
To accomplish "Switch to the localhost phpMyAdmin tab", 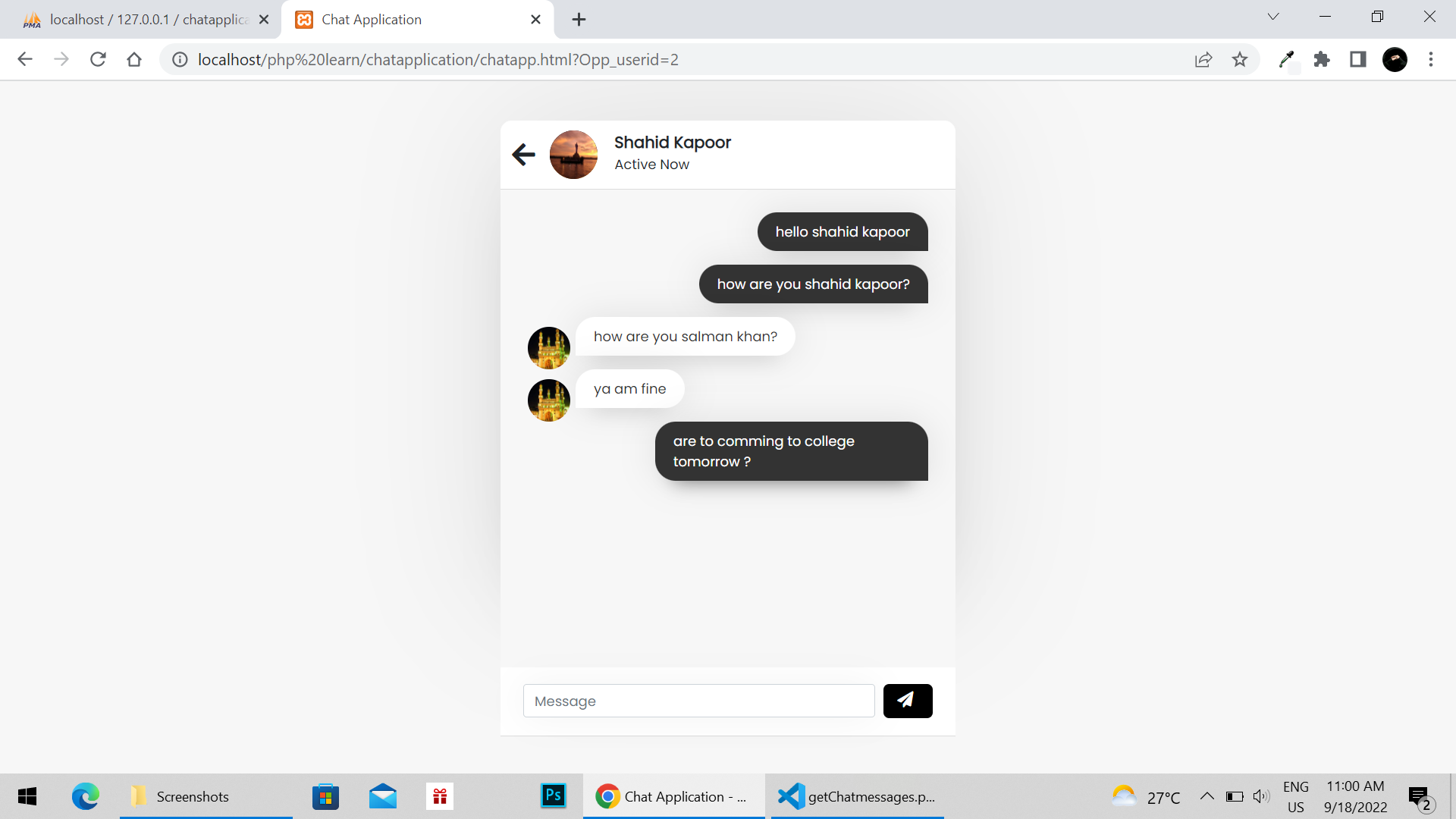I will (140, 20).
